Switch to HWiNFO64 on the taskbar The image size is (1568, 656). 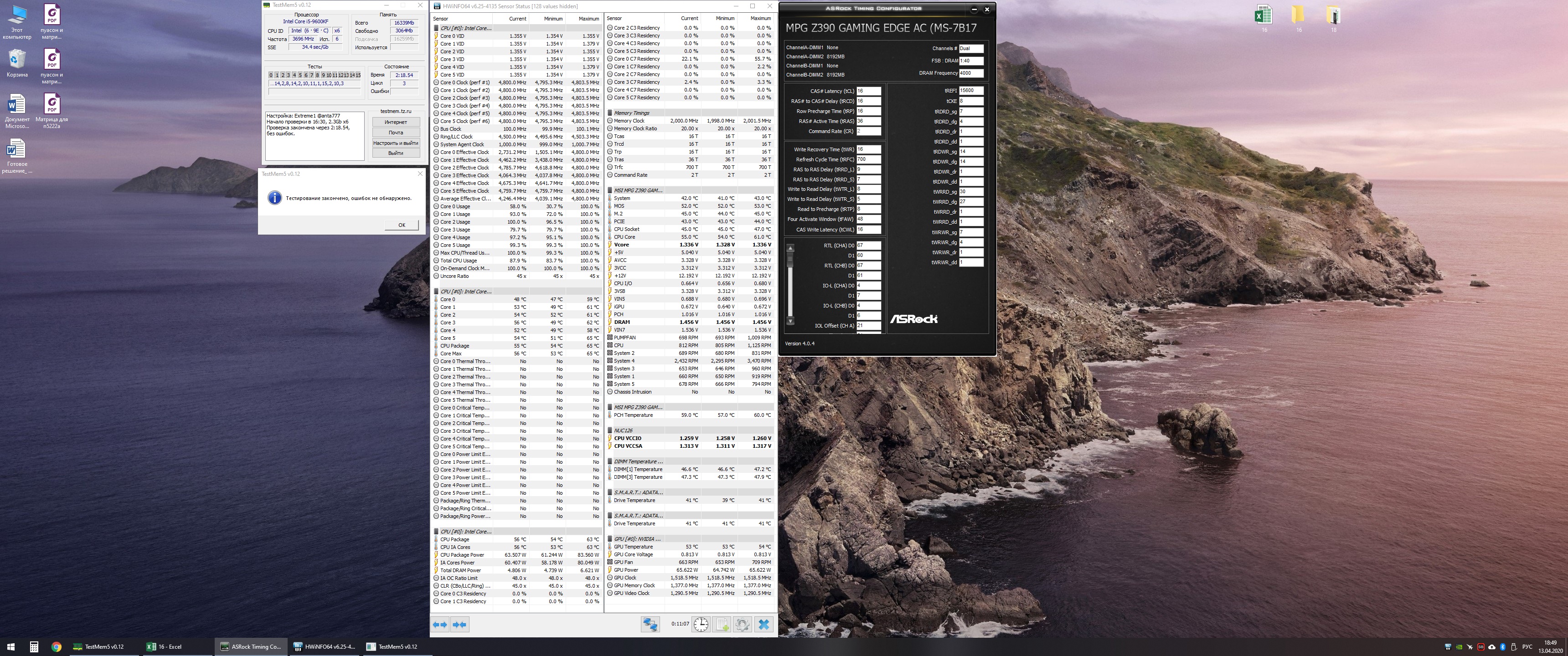point(324,647)
